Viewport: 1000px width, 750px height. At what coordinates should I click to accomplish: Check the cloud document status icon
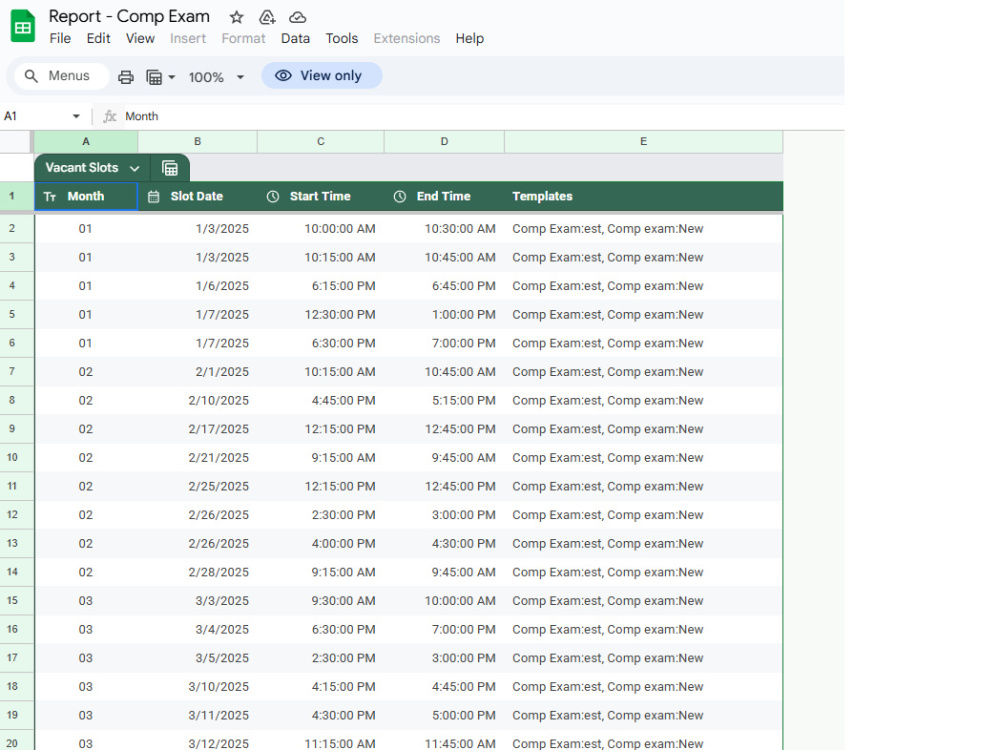297,17
